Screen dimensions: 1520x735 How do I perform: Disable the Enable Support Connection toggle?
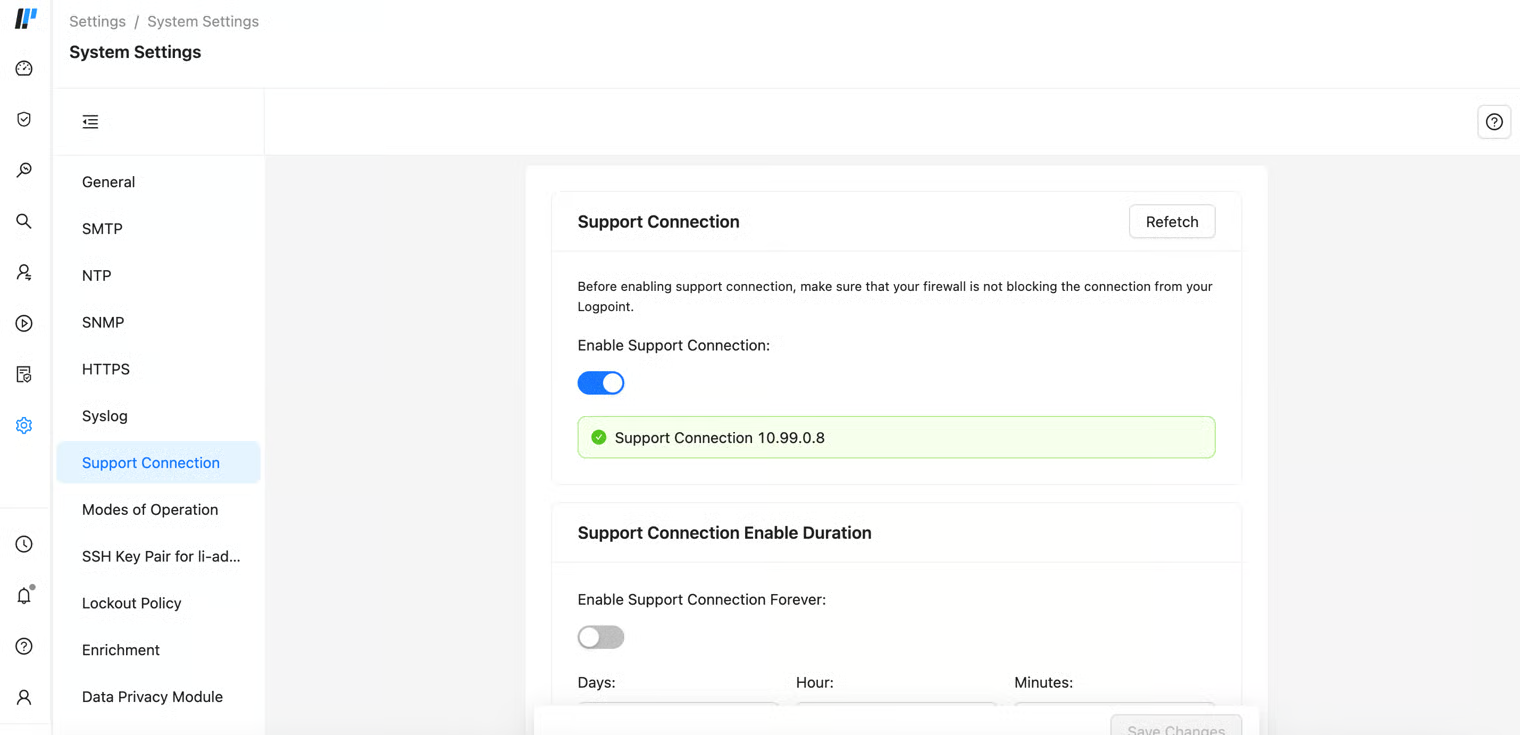601,383
